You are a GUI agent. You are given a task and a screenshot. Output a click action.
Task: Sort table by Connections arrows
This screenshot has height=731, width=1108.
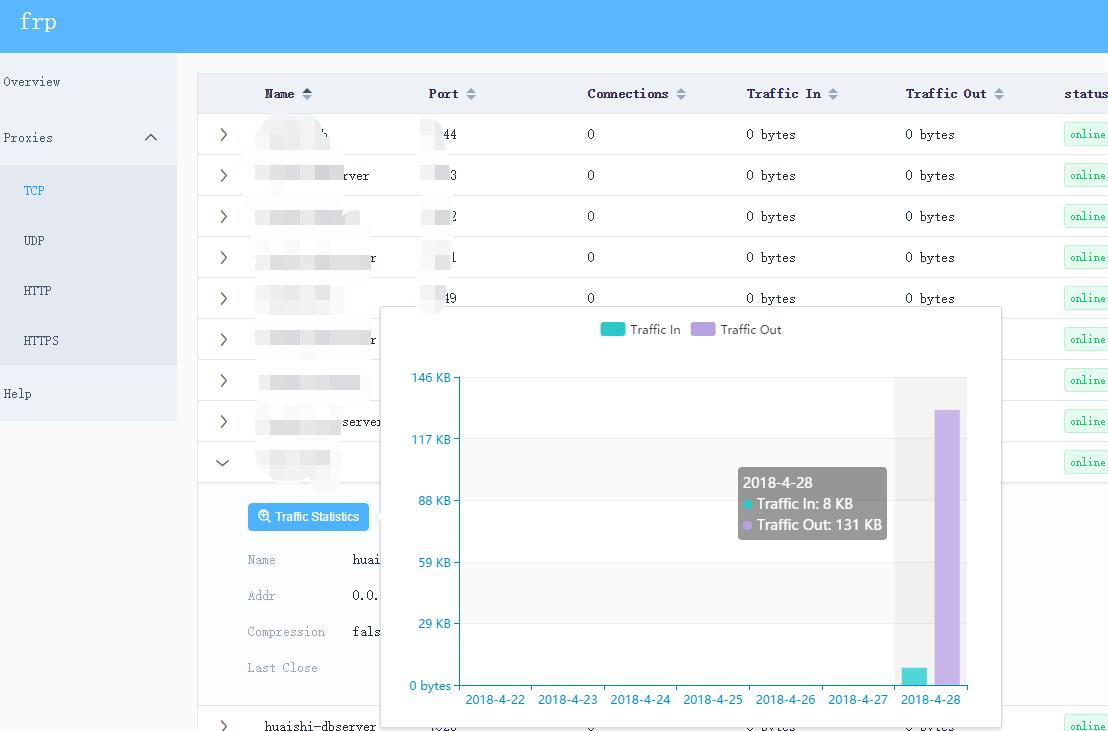[681, 93]
